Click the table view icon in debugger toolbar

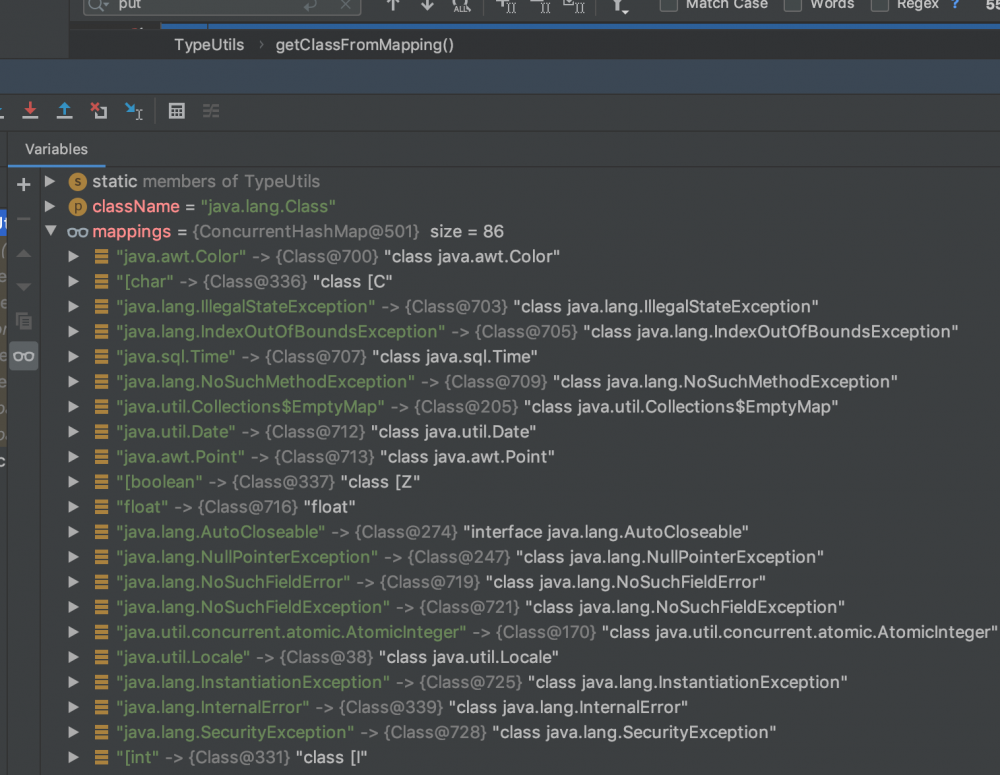pyautogui.click(x=176, y=111)
